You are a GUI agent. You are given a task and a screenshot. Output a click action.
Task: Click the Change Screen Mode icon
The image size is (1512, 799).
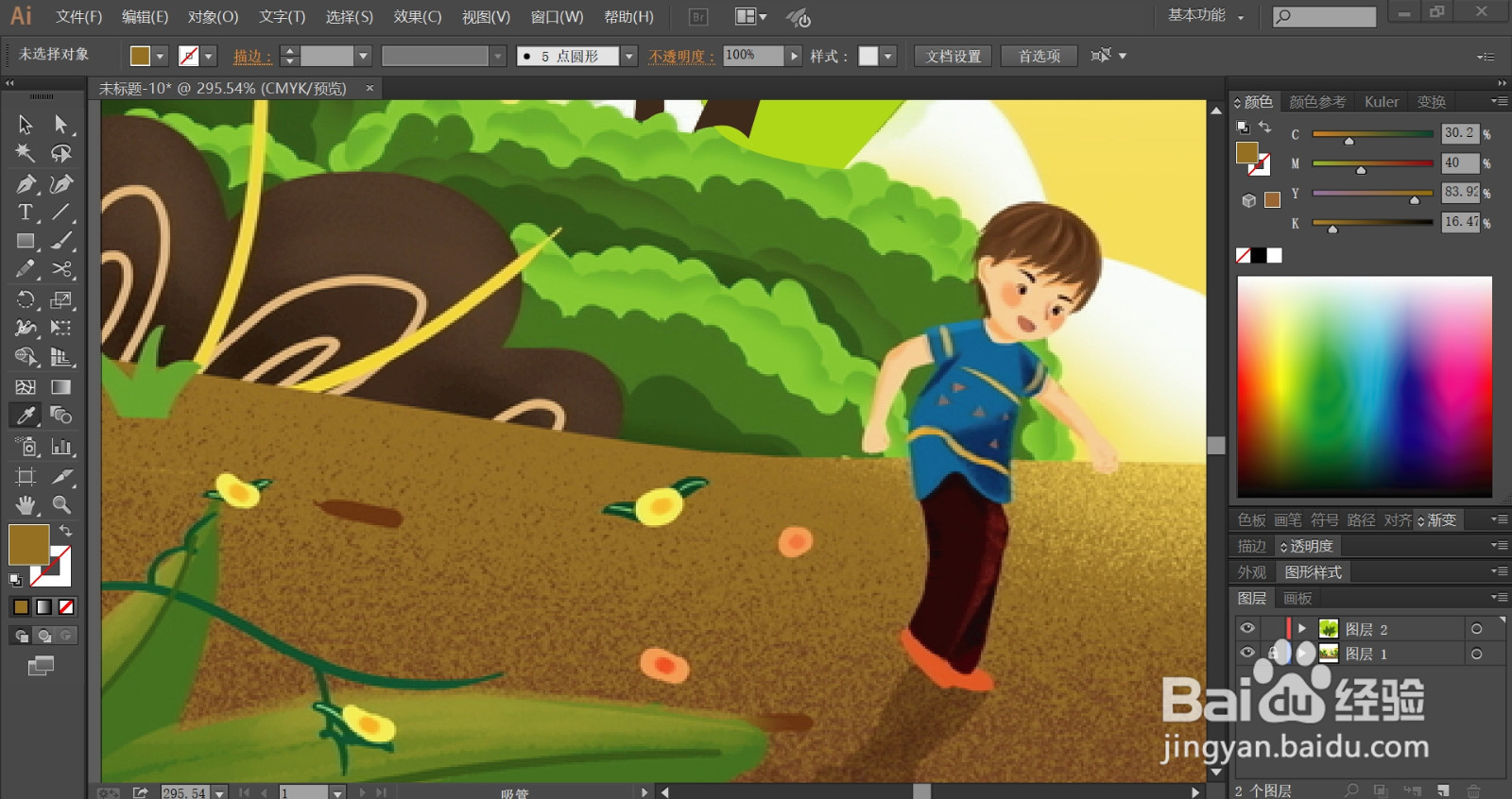41,667
